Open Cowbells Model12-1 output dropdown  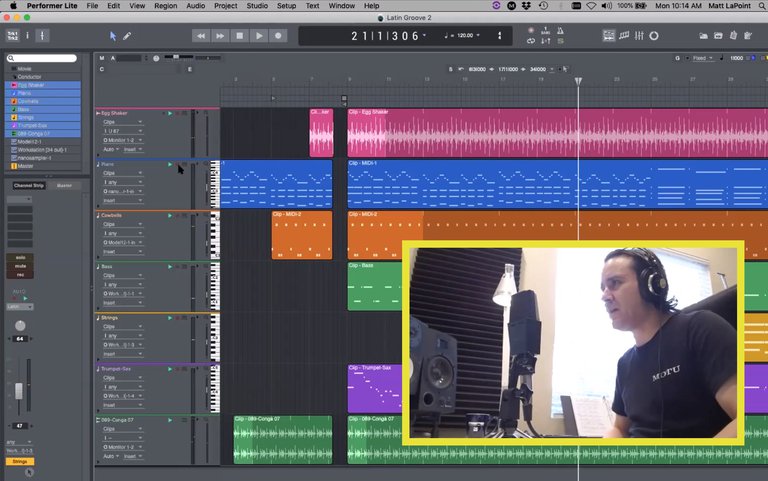(x=122, y=242)
